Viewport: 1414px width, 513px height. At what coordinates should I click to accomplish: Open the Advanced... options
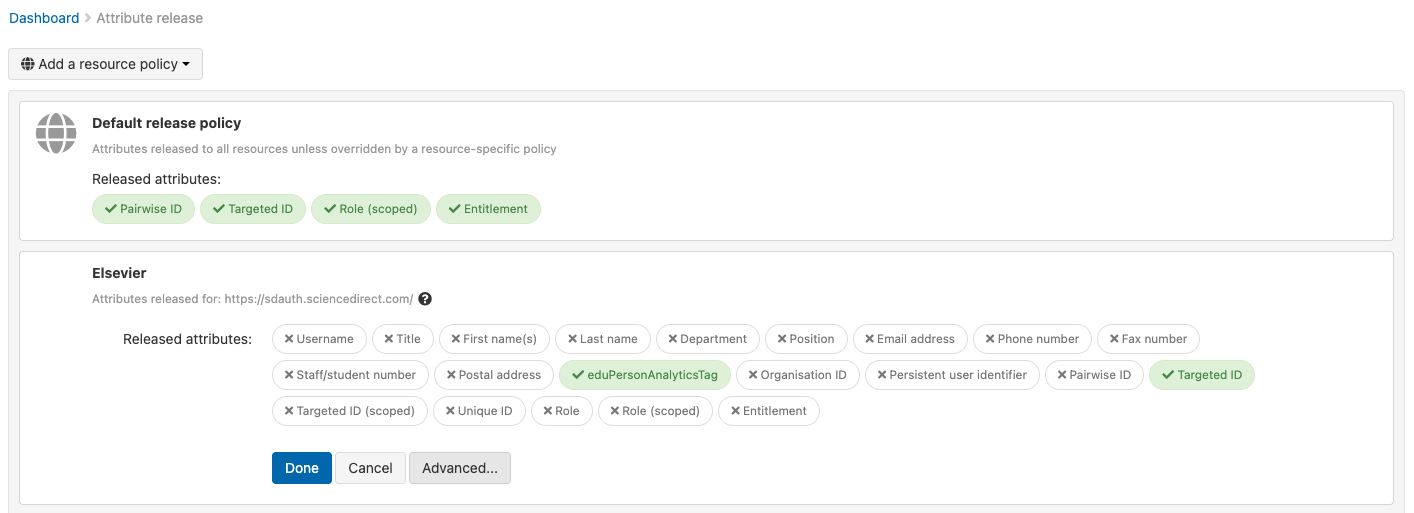pyautogui.click(x=460, y=468)
